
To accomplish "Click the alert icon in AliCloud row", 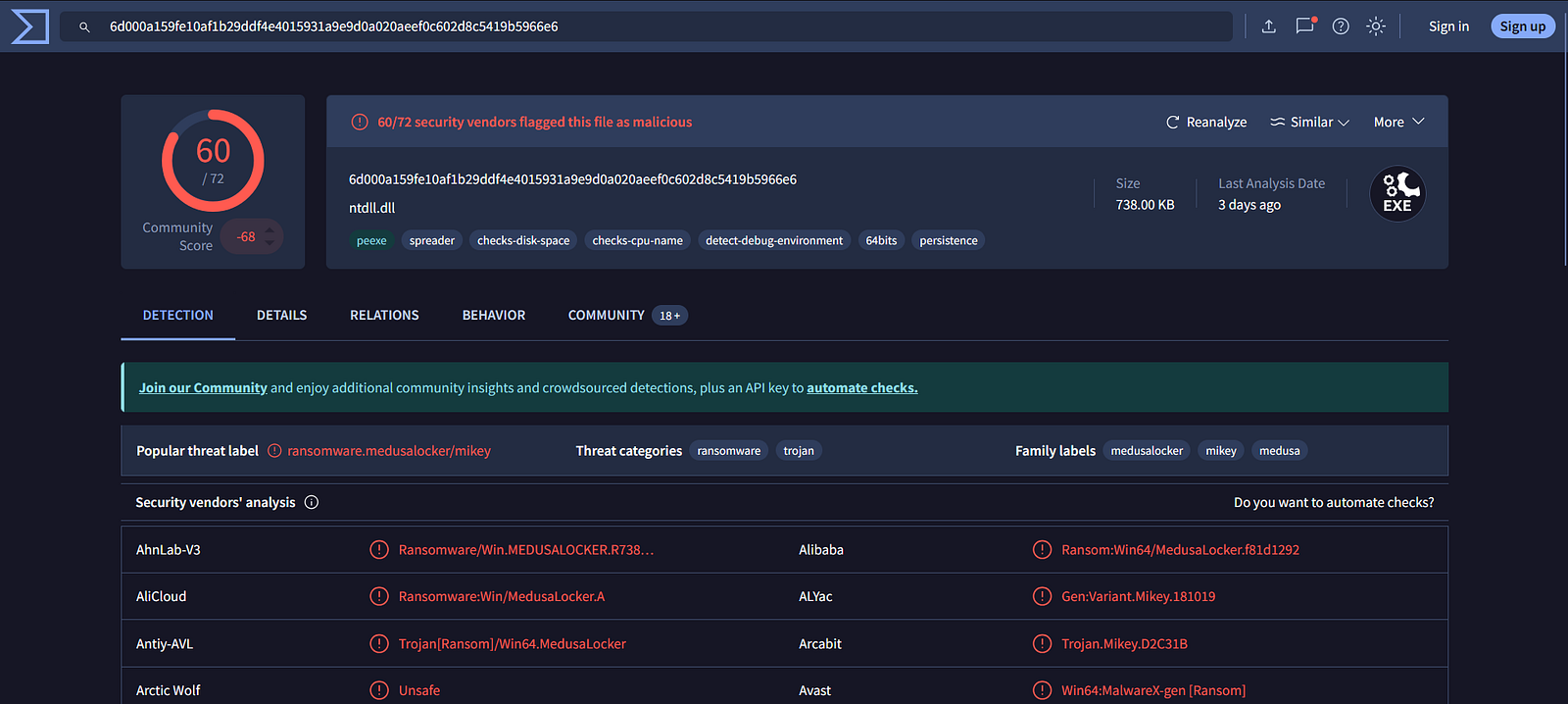I will [379, 596].
